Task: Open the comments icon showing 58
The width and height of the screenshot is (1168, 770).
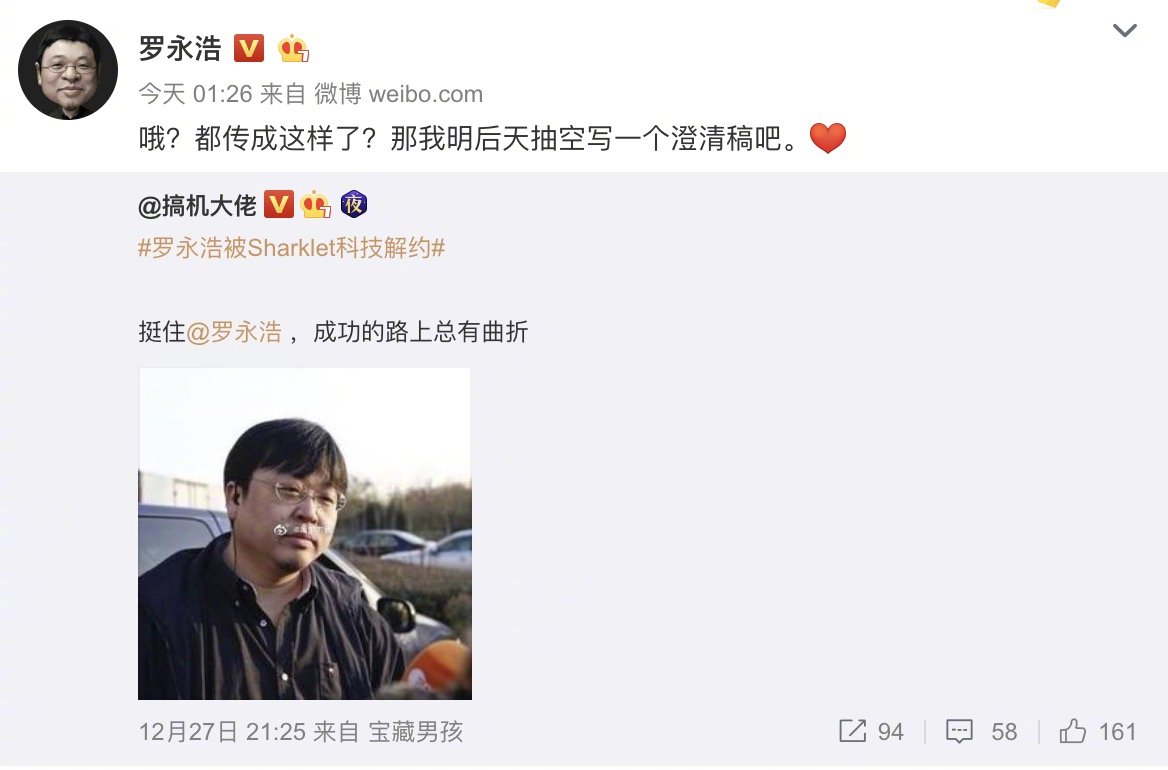Action: (x=981, y=731)
